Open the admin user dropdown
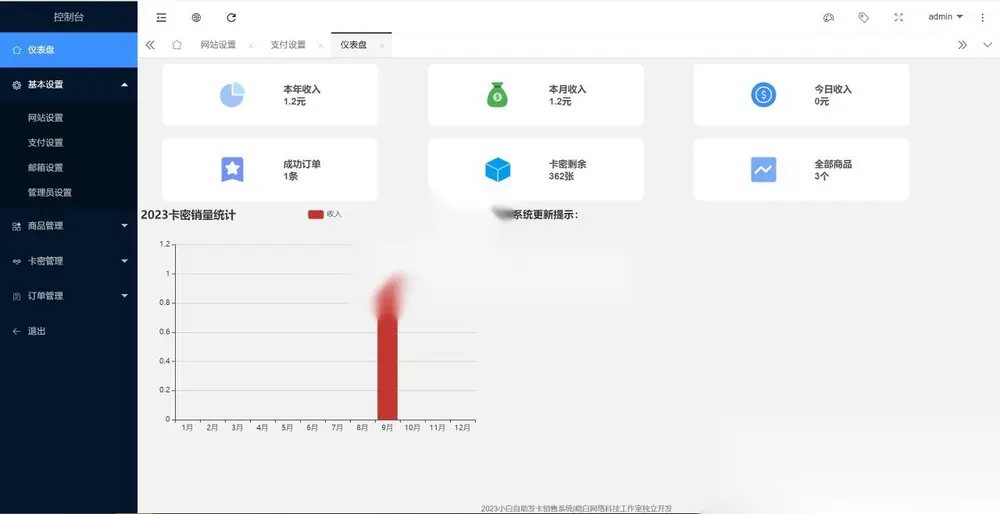The height and width of the screenshot is (514, 1000). click(x=945, y=17)
